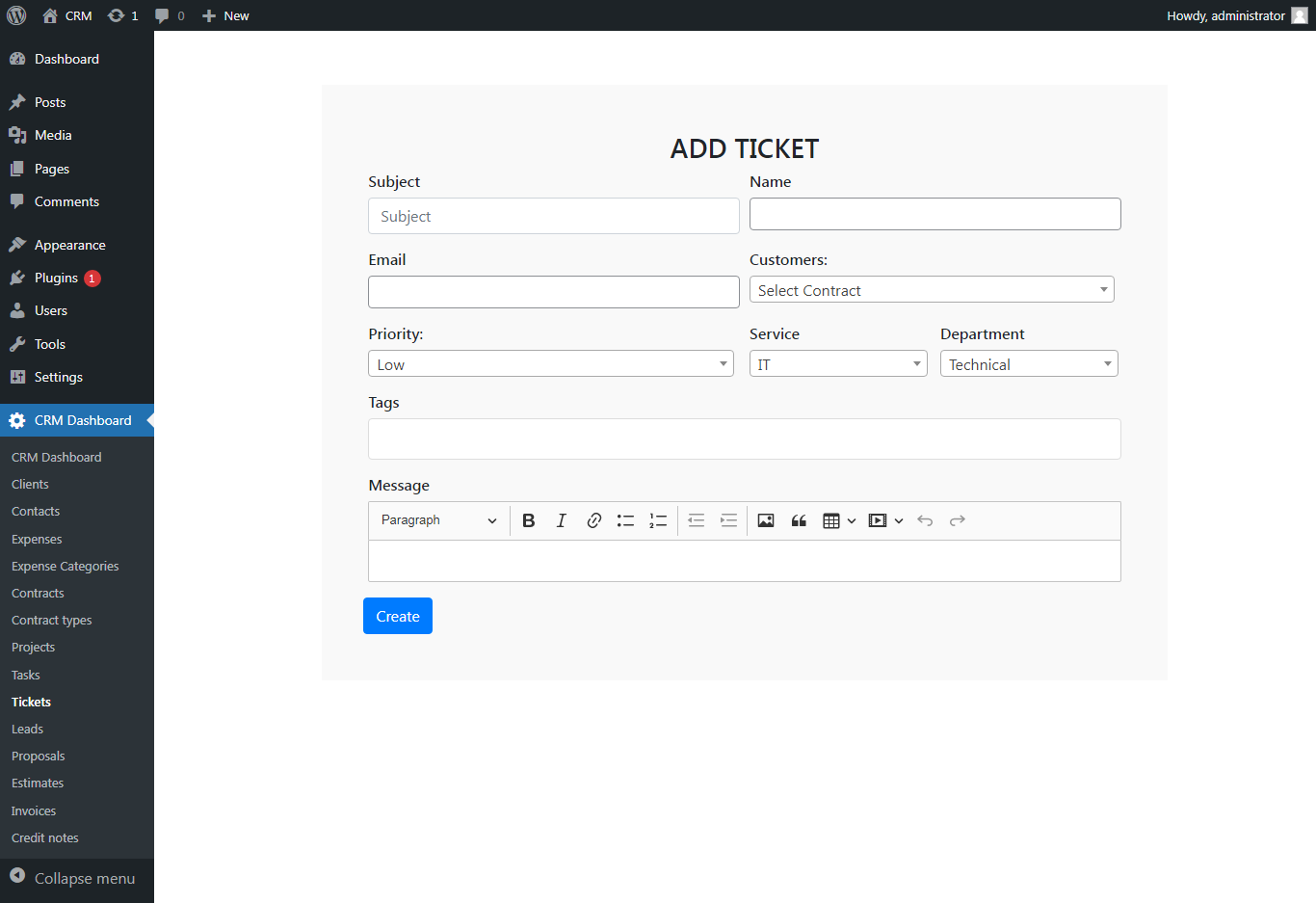Insert a link in the message editor

(x=593, y=519)
